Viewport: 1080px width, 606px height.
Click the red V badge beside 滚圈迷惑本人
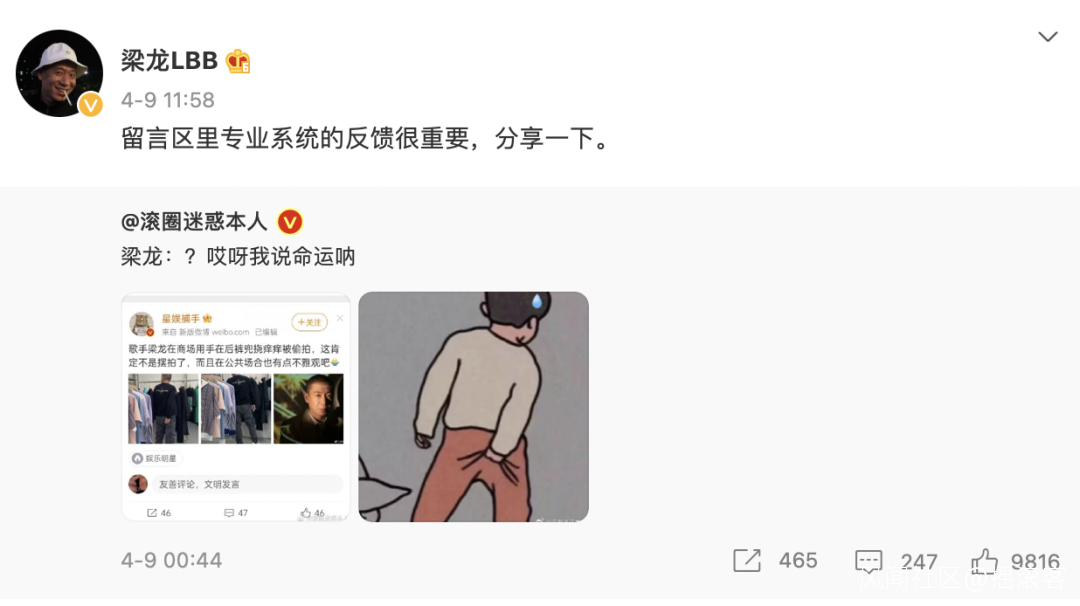pos(290,222)
